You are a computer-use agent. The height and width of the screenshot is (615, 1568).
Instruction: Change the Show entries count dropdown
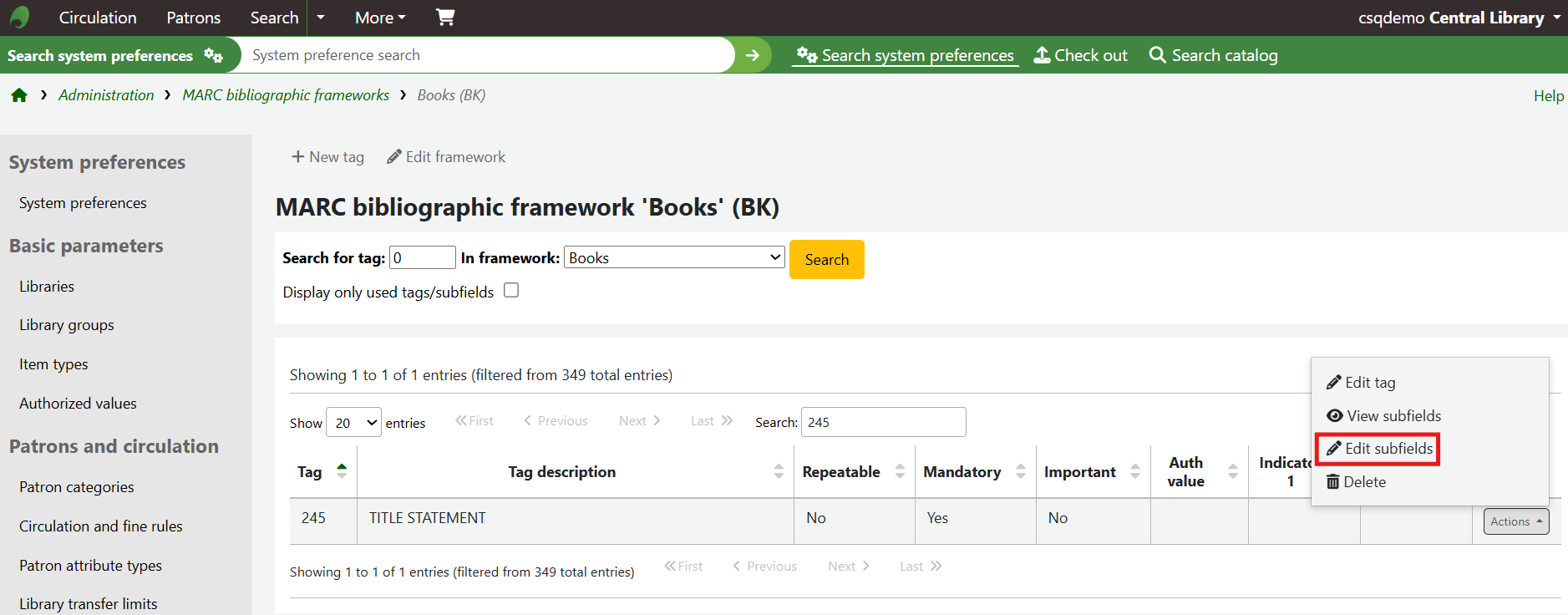(x=353, y=423)
